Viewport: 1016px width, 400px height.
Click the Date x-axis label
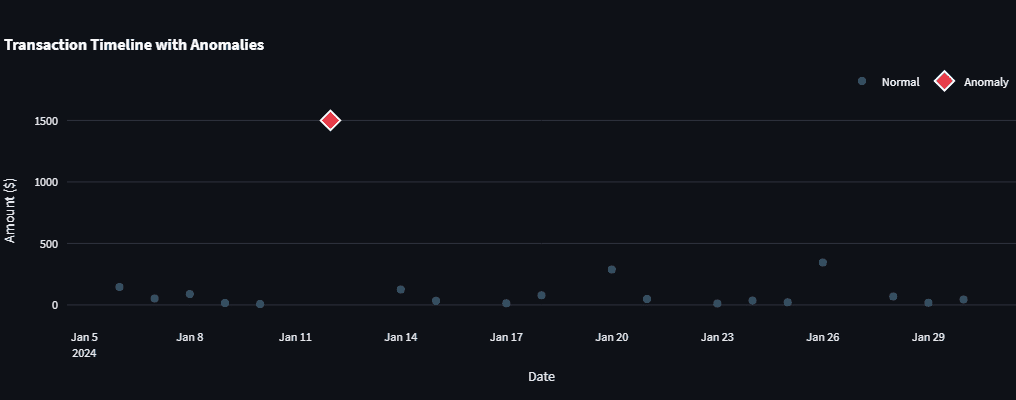coord(541,377)
